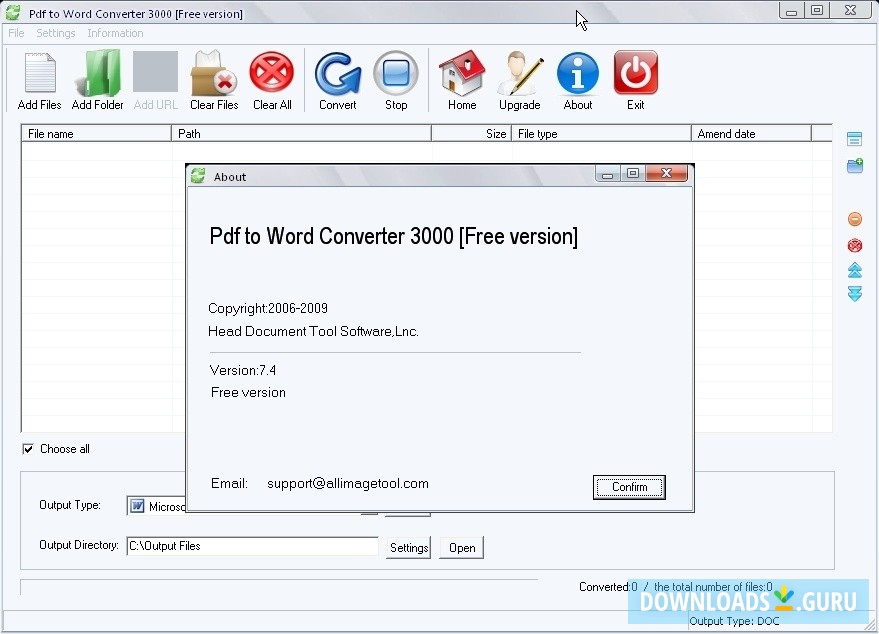
Task: Click the Add Folder toolbar icon
Action: coord(98,80)
